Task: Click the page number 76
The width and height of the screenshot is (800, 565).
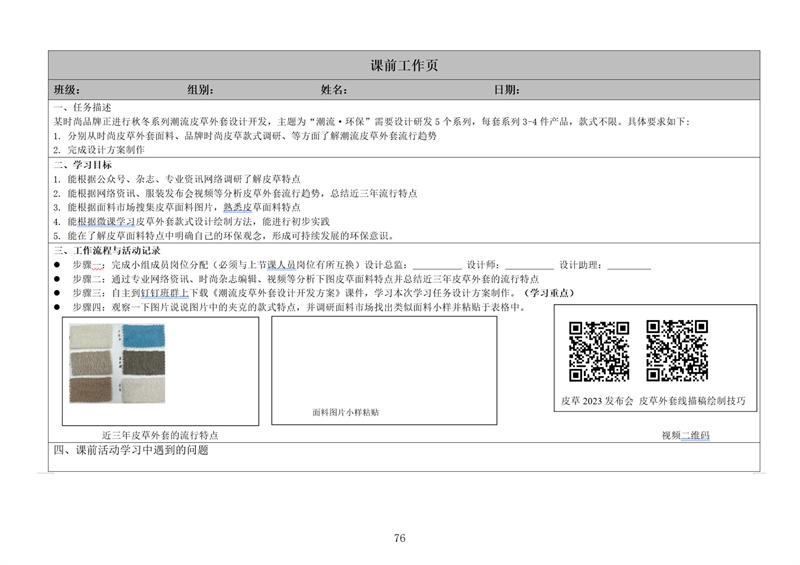Action: click(x=400, y=538)
